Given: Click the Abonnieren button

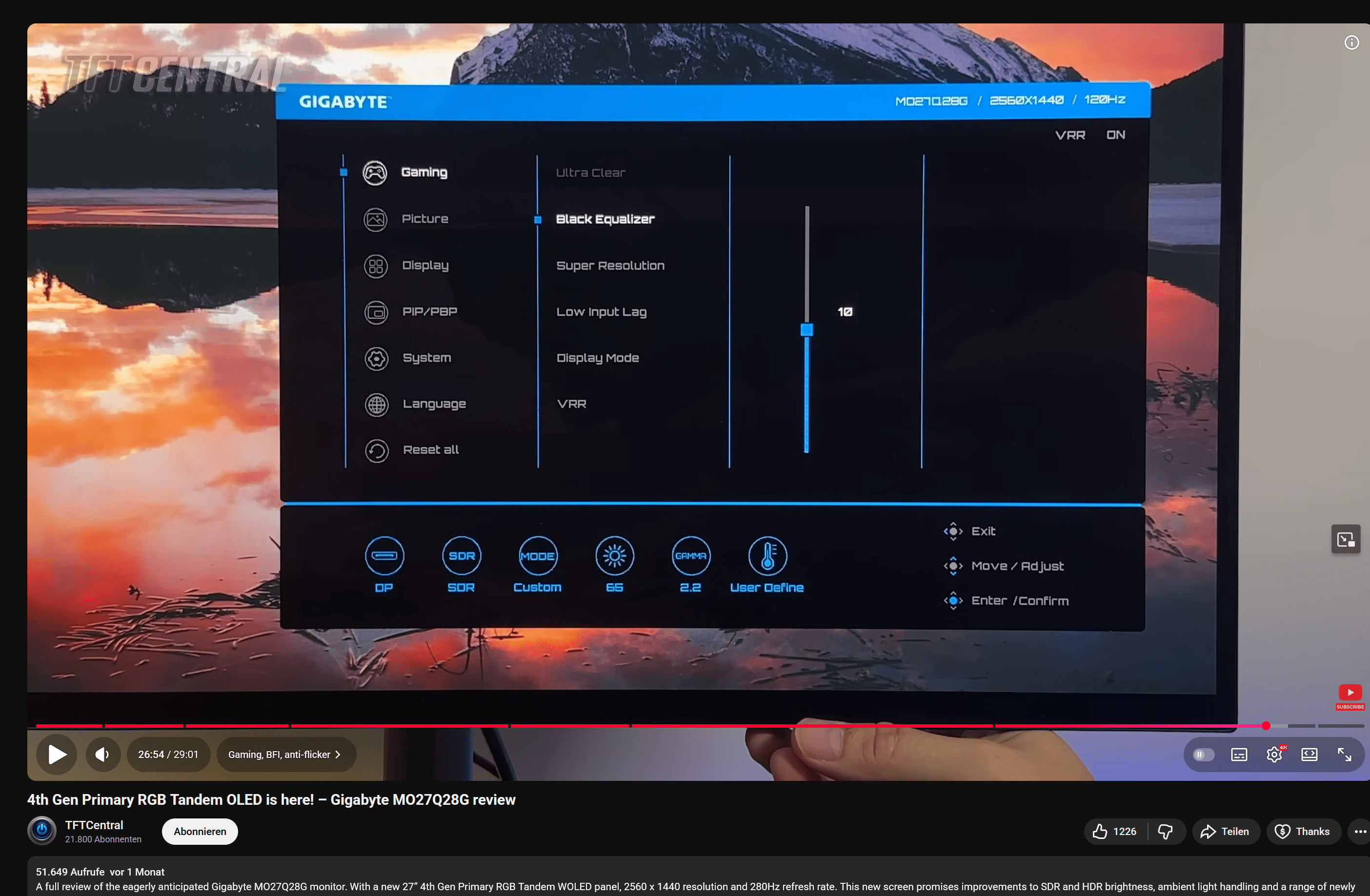Looking at the screenshot, I should coord(199,832).
